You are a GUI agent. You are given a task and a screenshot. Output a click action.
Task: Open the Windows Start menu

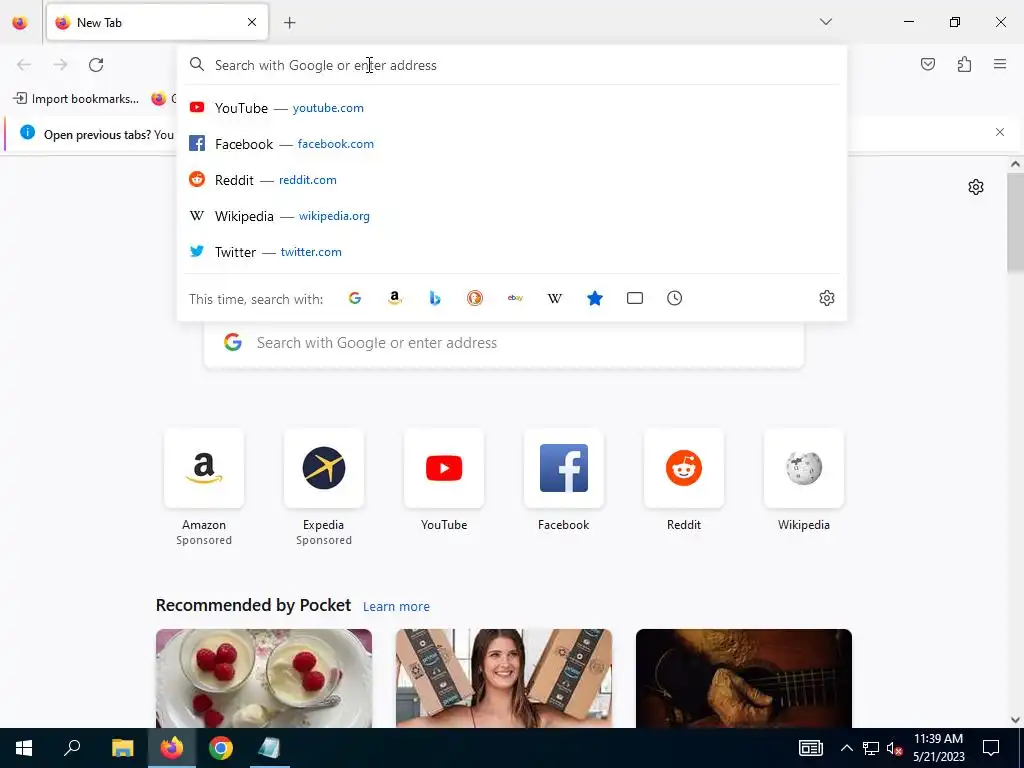24,748
